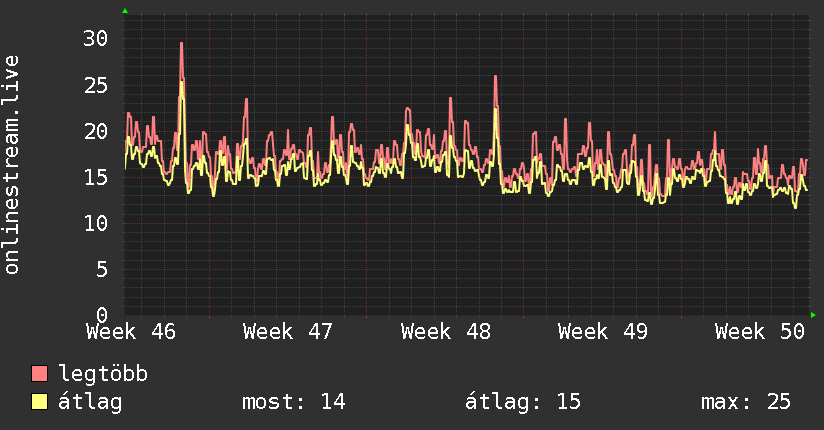This screenshot has width=824, height=430.
Task: Click the tall red peak in Week 48
Action: 496,78
